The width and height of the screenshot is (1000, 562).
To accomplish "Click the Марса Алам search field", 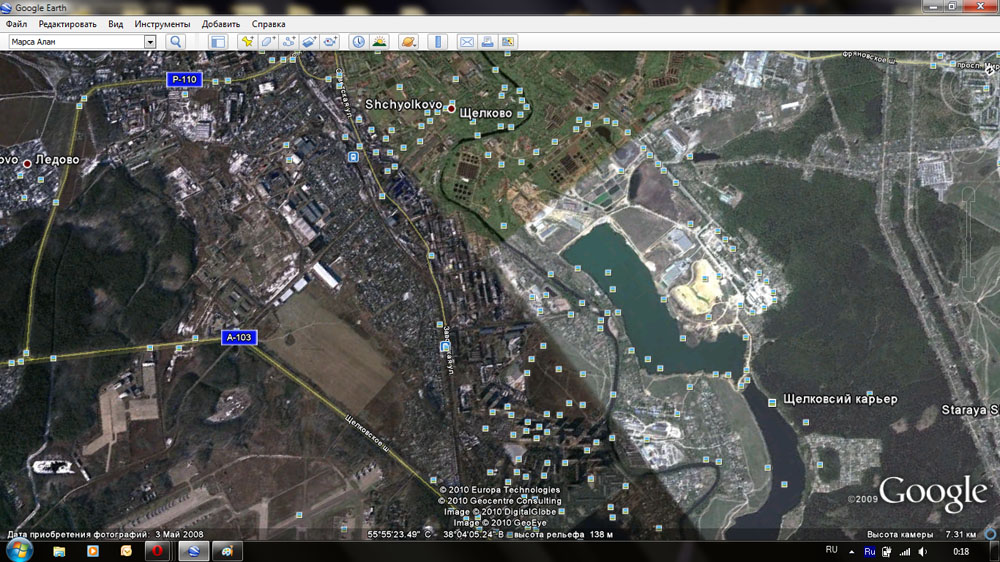I will (x=77, y=41).
